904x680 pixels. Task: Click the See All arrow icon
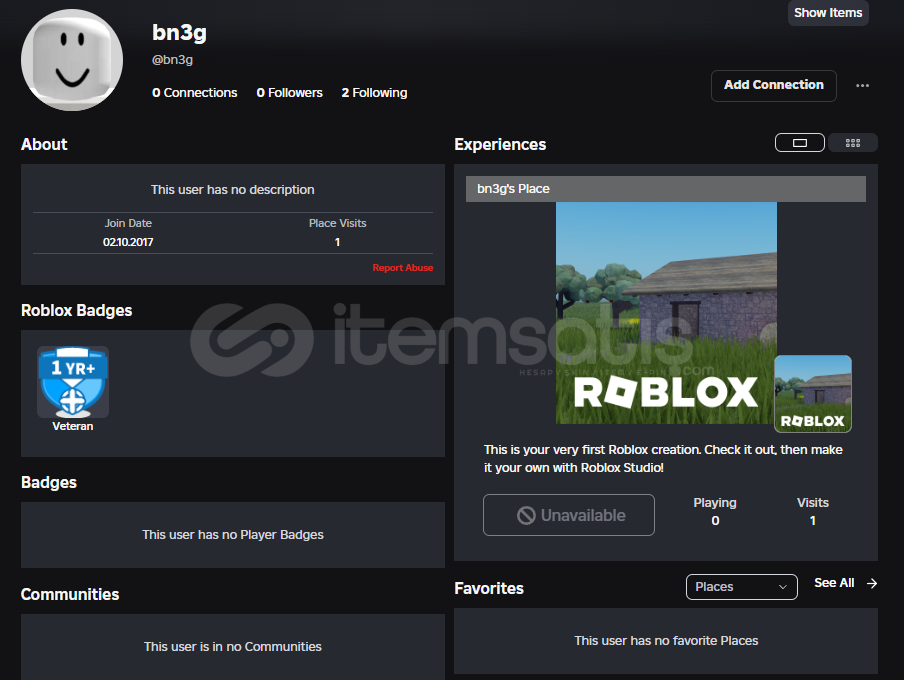click(872, 584)
